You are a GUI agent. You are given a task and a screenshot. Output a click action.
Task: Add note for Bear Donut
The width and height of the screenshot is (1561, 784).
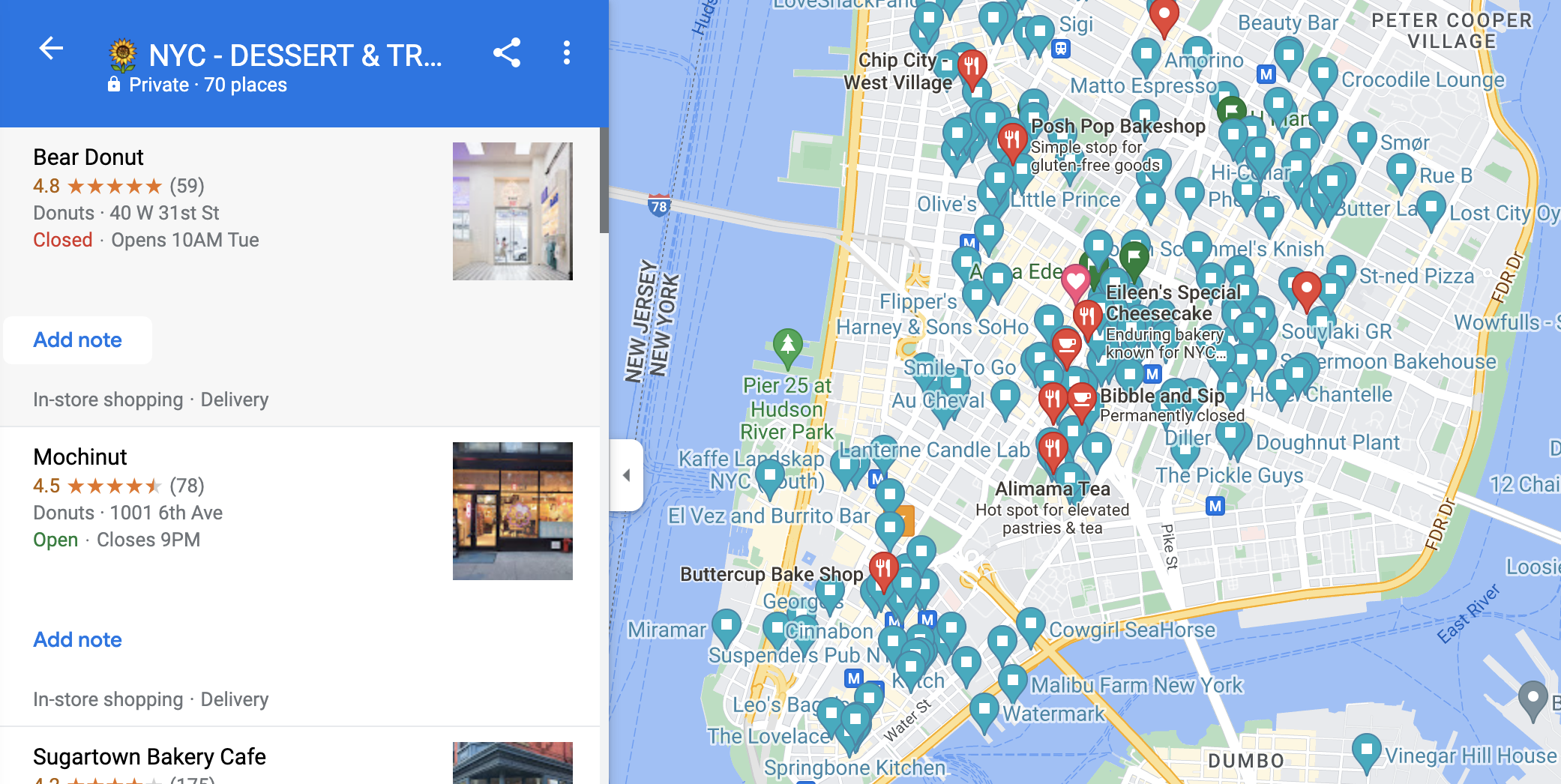(x=77, y=340)
